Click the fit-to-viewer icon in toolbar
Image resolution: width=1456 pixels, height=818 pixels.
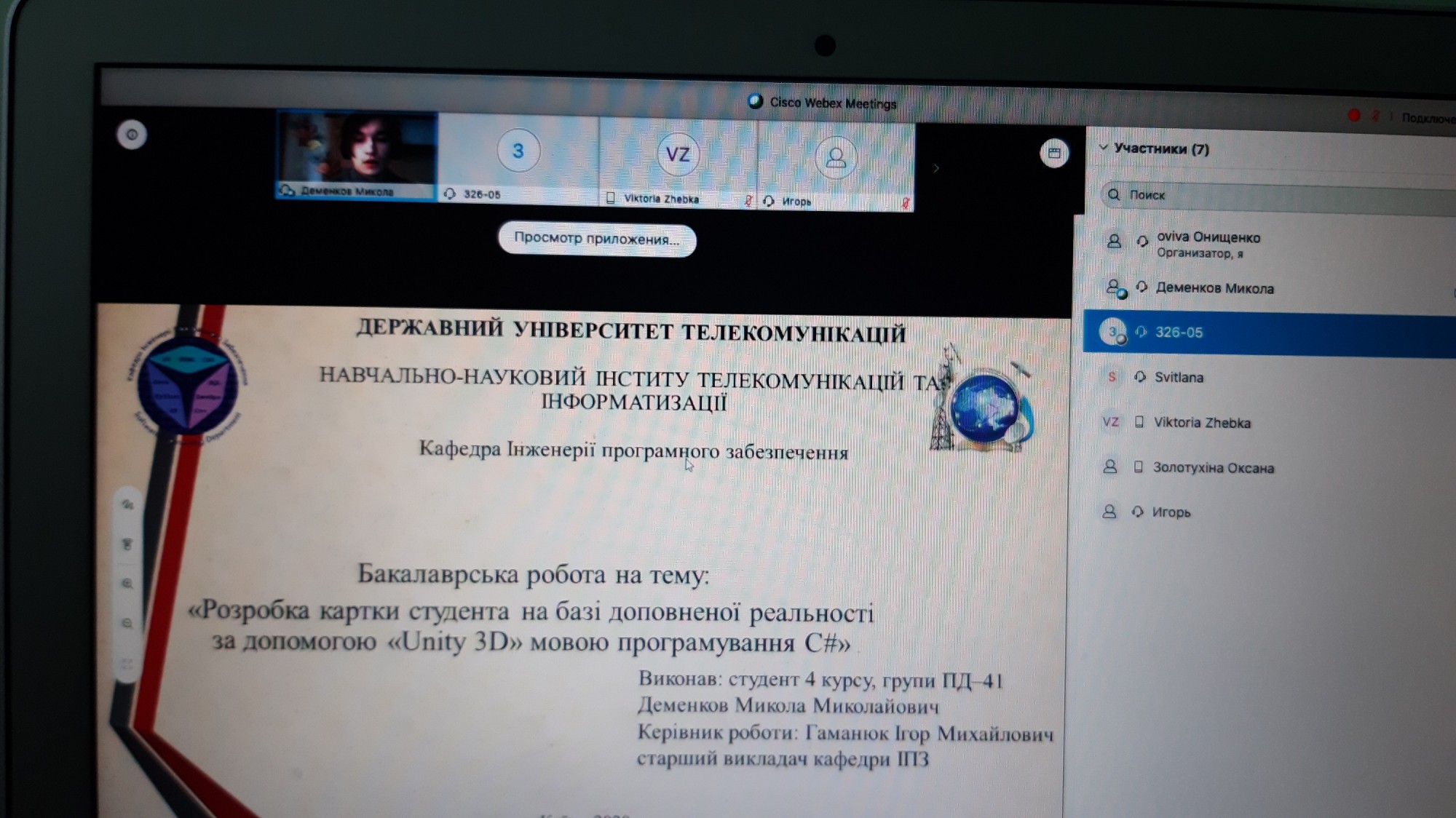point(127,664)
